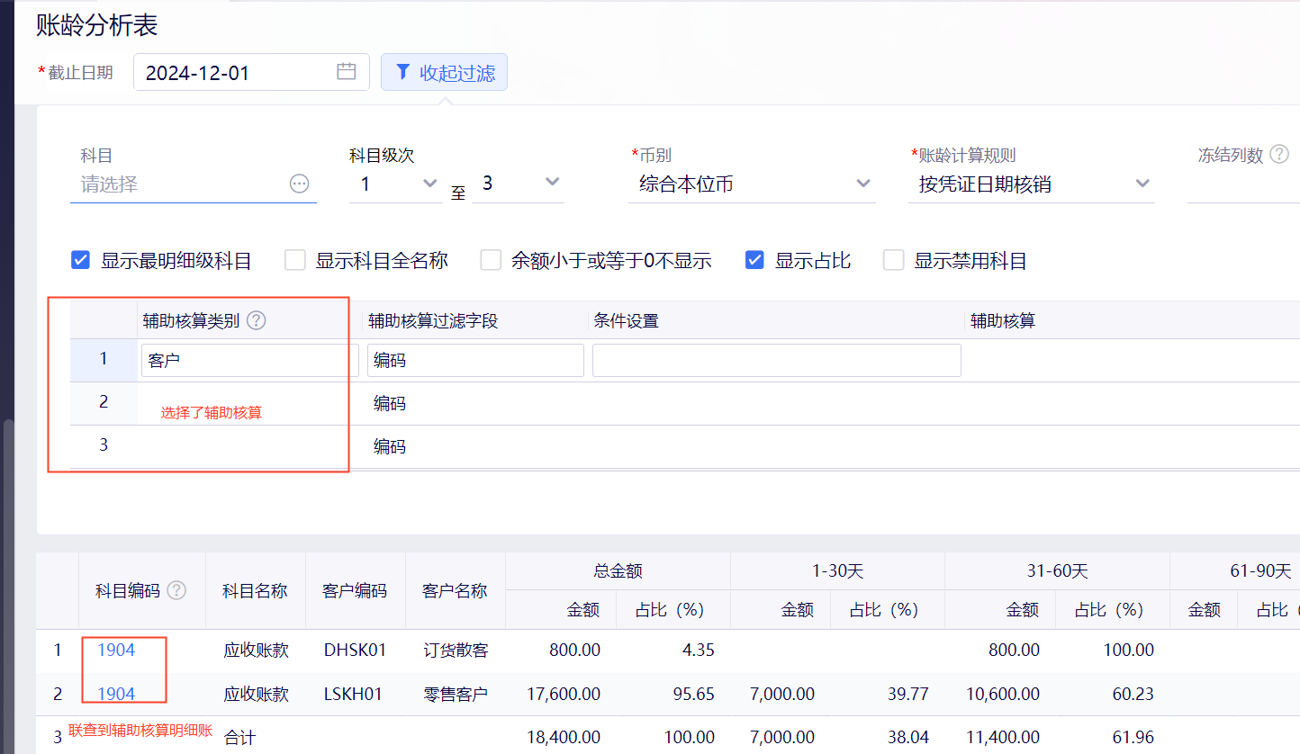1300x754 pixels.
Task: Select the 17,600.00 total amount cell
Action: 562,693
